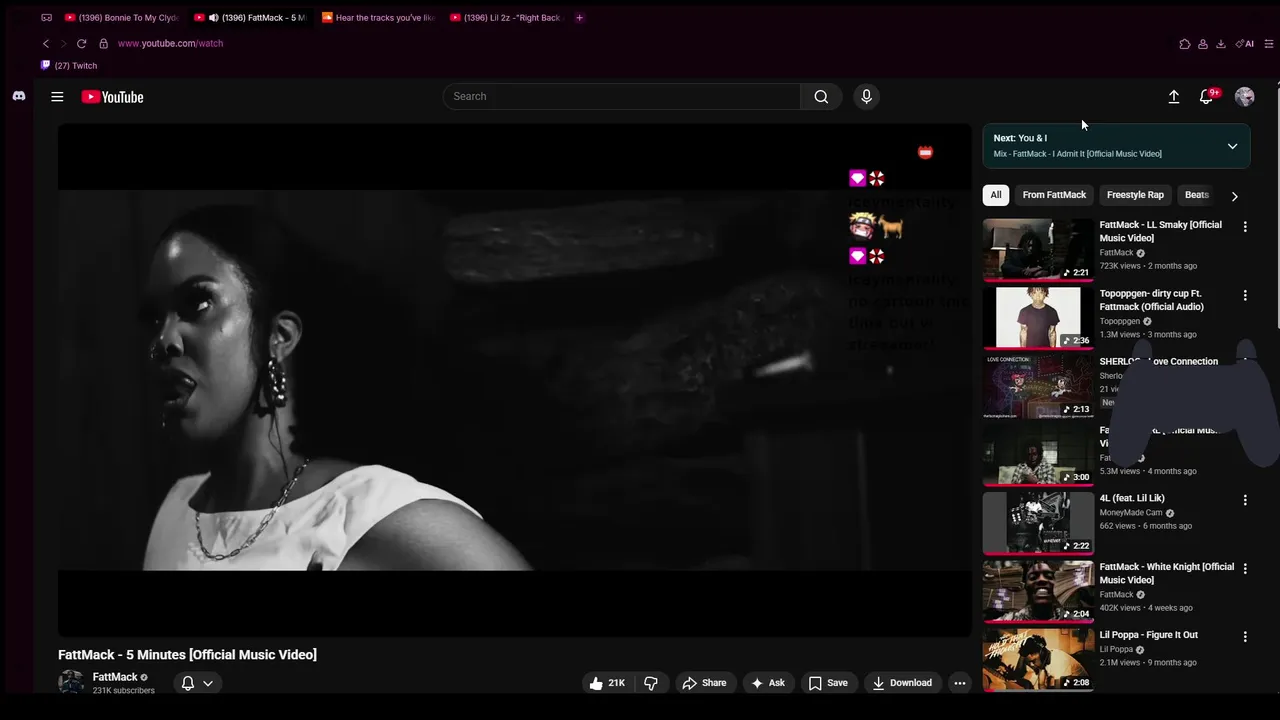The width and height of the screenshot is (1280, 720).
Task: Switch to Bonnie To My Clyde tab
Action: 122,18
